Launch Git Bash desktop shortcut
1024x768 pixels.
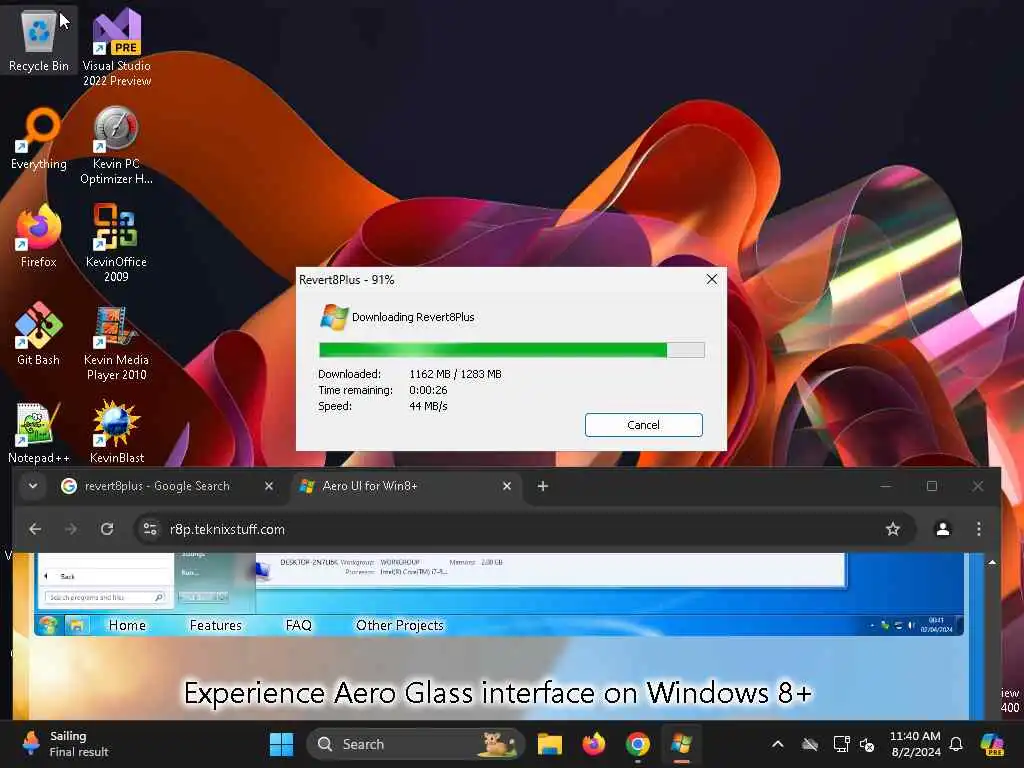point(39,334)
